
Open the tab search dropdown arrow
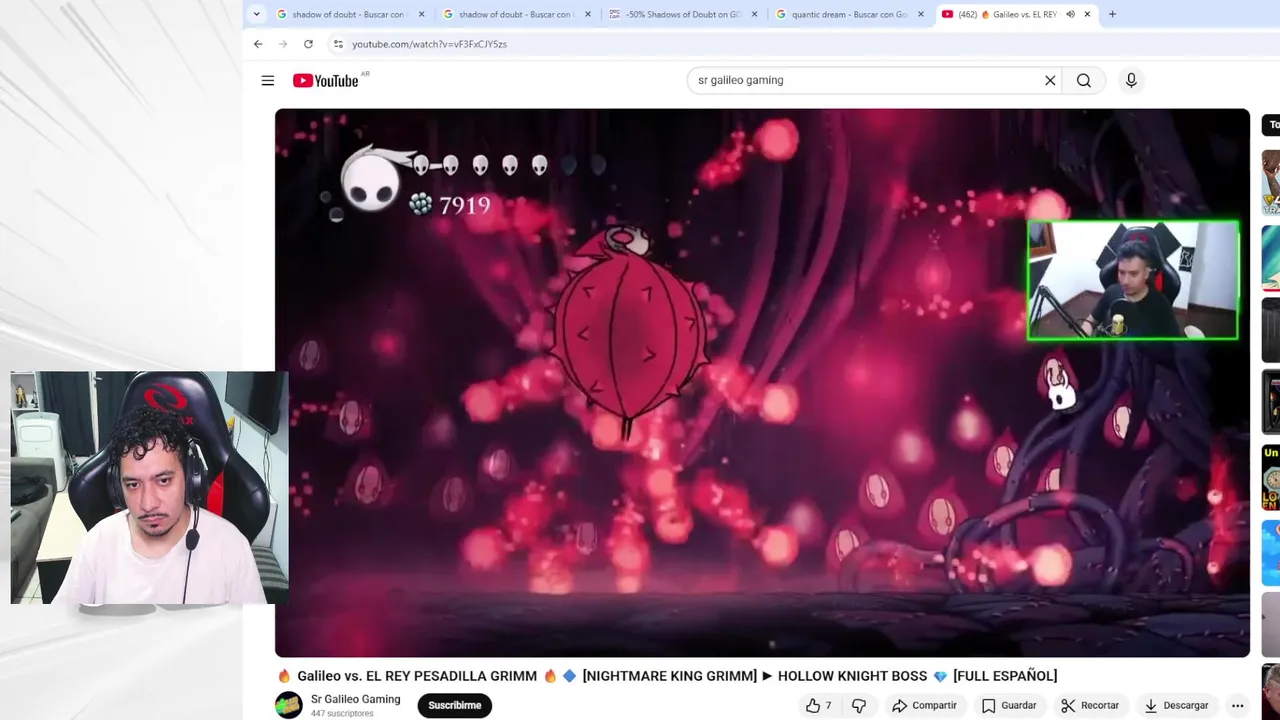pos(257,14)
